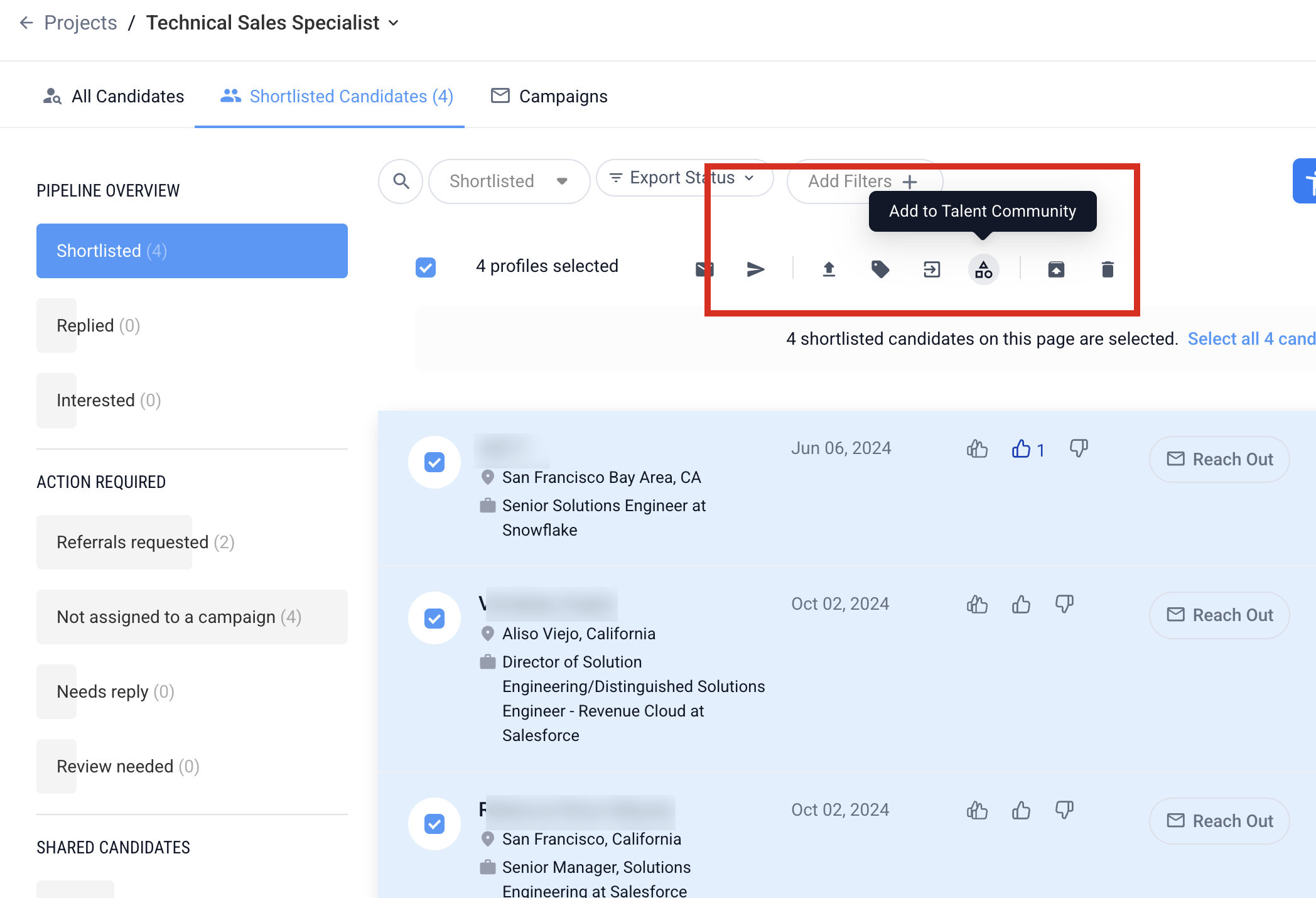Click thumbs-down for the Aliso Viejo candidate
The height and width of the screenshot is (898, 1316).
[1064, 604]
